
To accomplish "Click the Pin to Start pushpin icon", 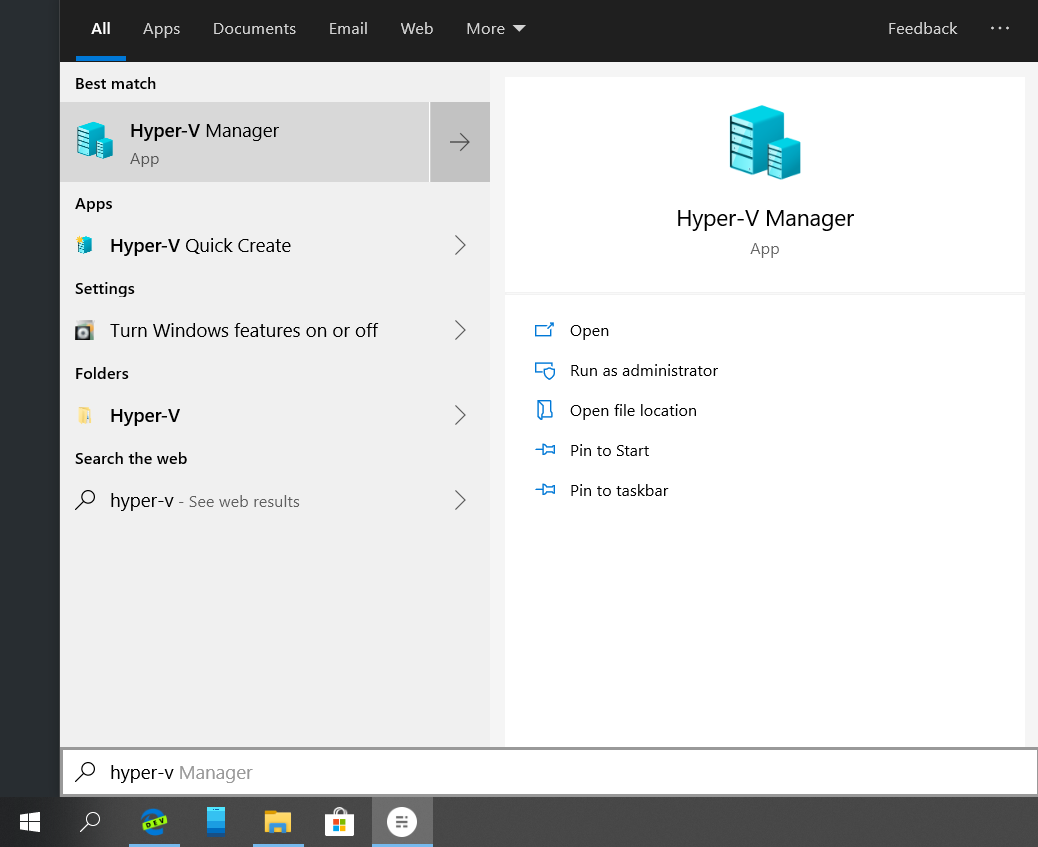I will pos(545,450).
